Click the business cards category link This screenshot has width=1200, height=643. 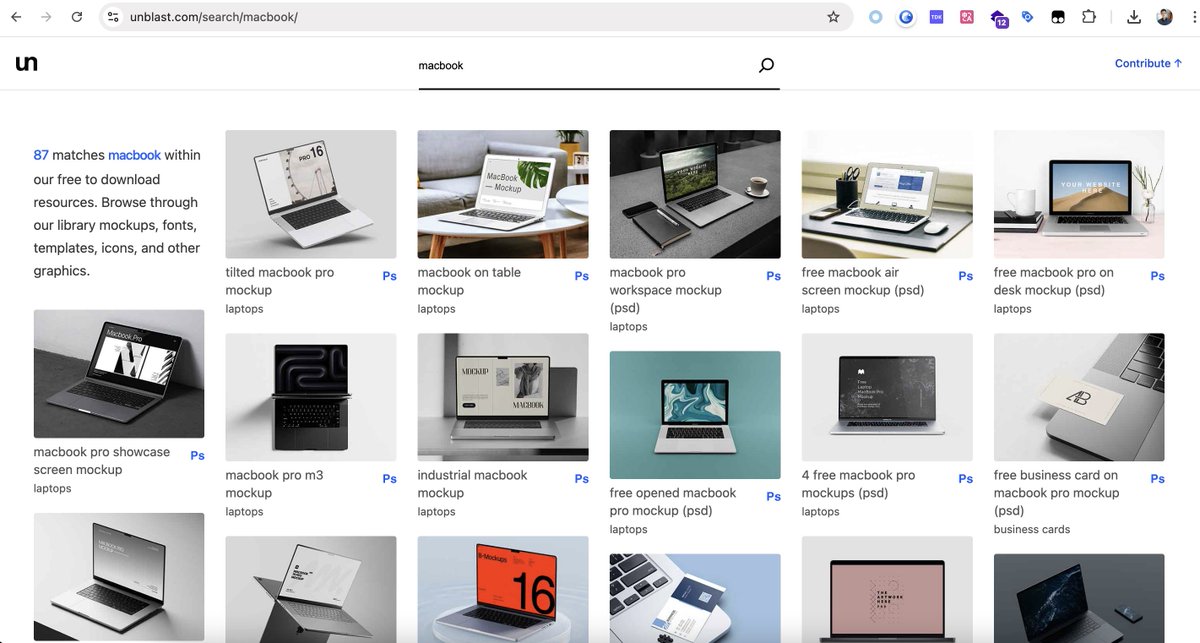click(1032, 530)
